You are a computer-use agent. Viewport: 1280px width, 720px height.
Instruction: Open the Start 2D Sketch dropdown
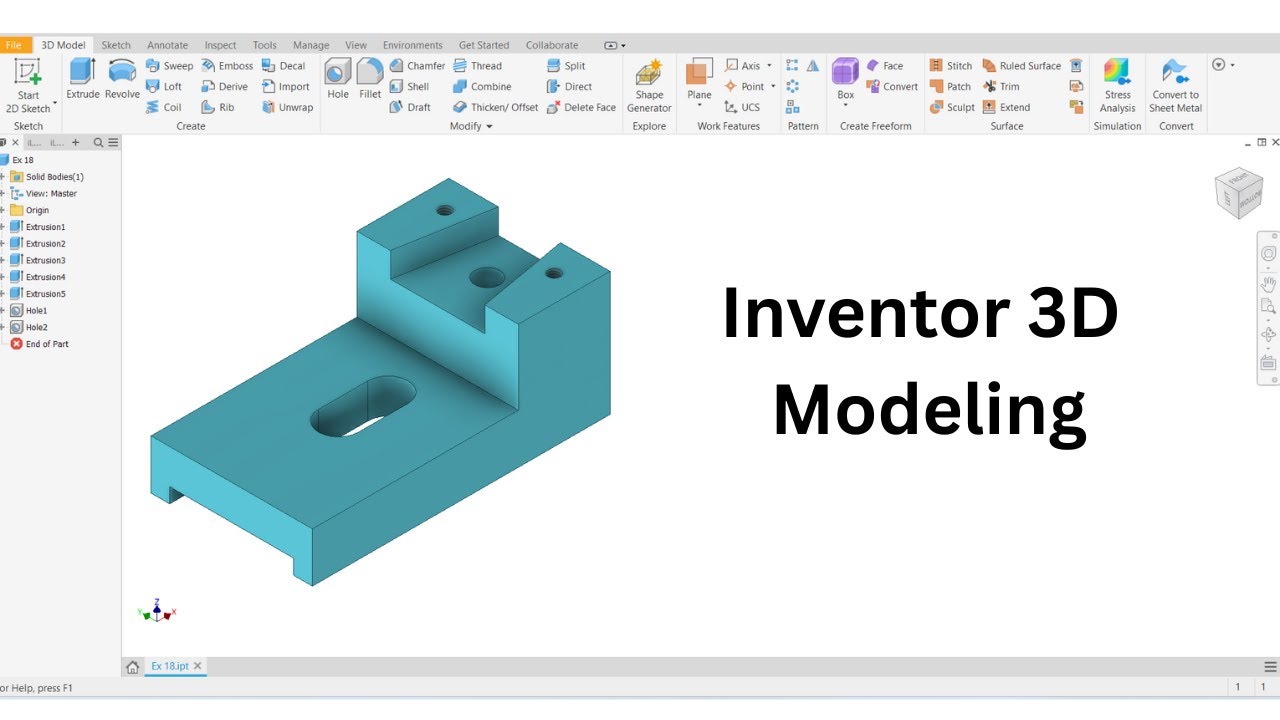pyautogui.click(x=55, y=103)
